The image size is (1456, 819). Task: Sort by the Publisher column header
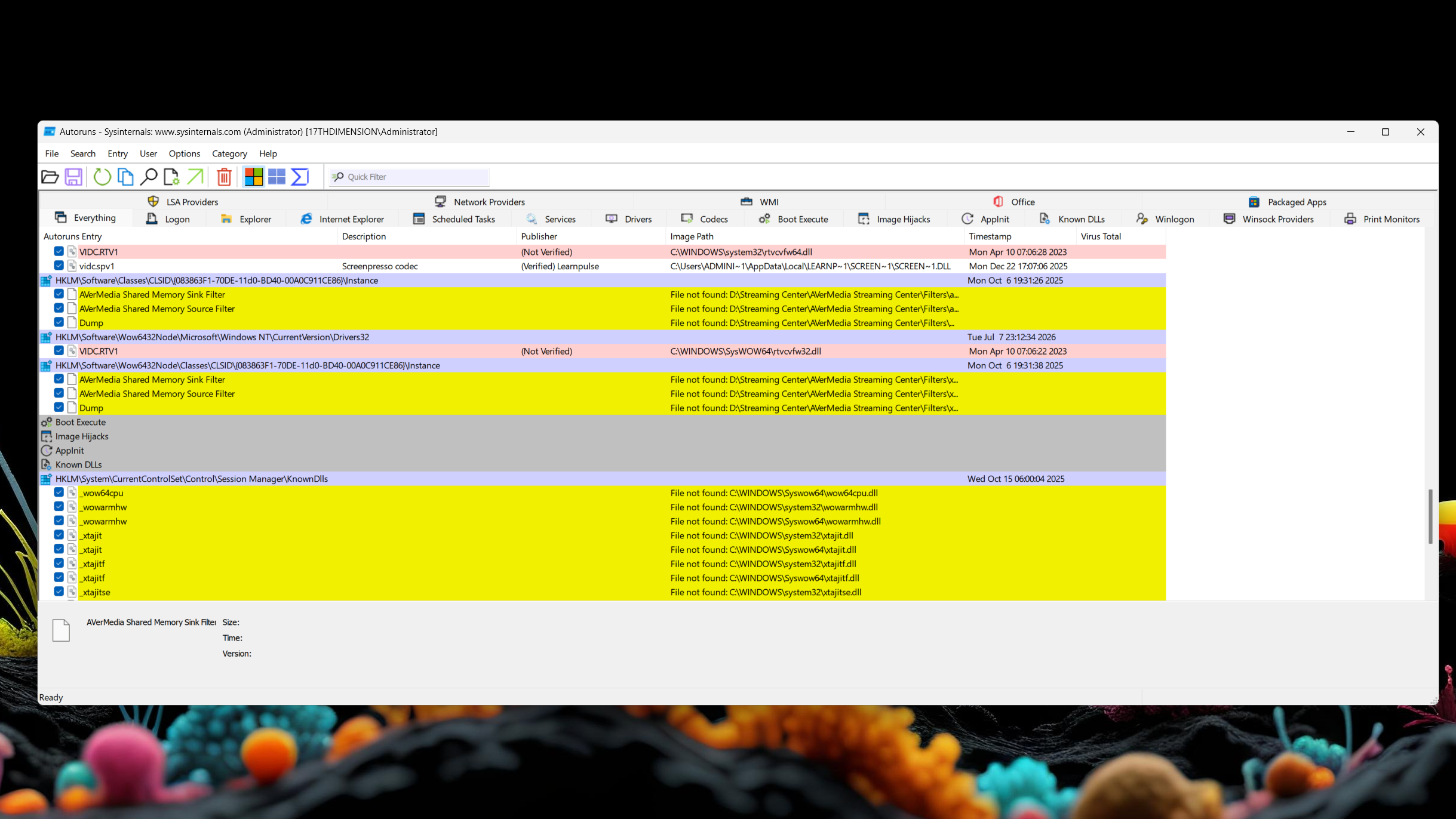[x=591, y=236]
